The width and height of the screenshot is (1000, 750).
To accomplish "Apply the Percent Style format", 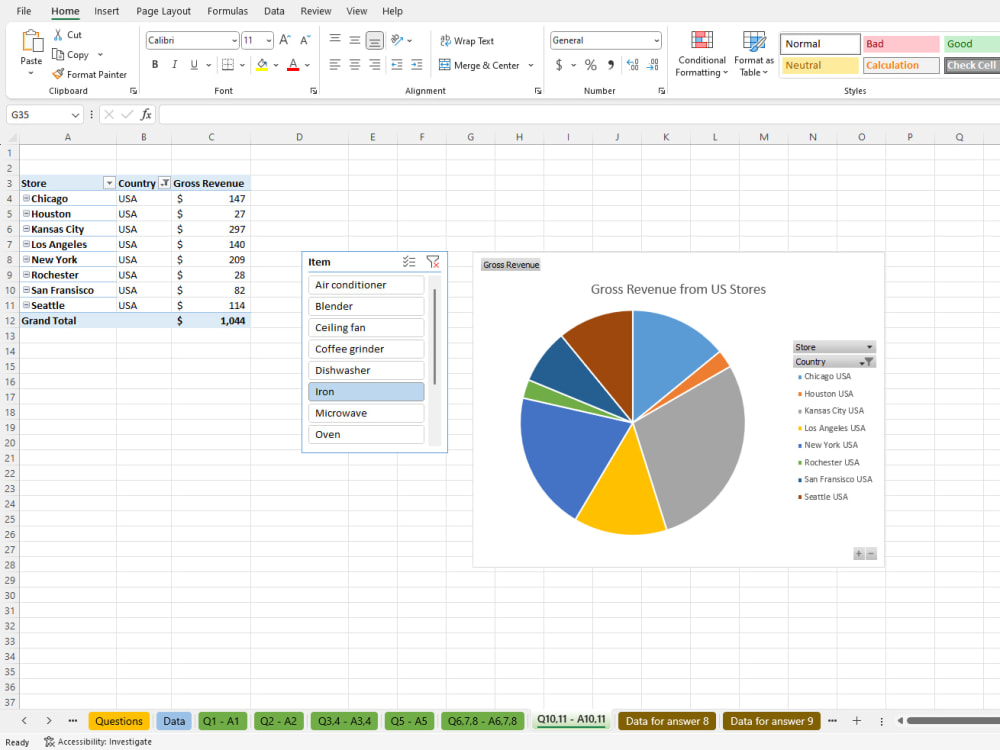I will coord(590,64).
